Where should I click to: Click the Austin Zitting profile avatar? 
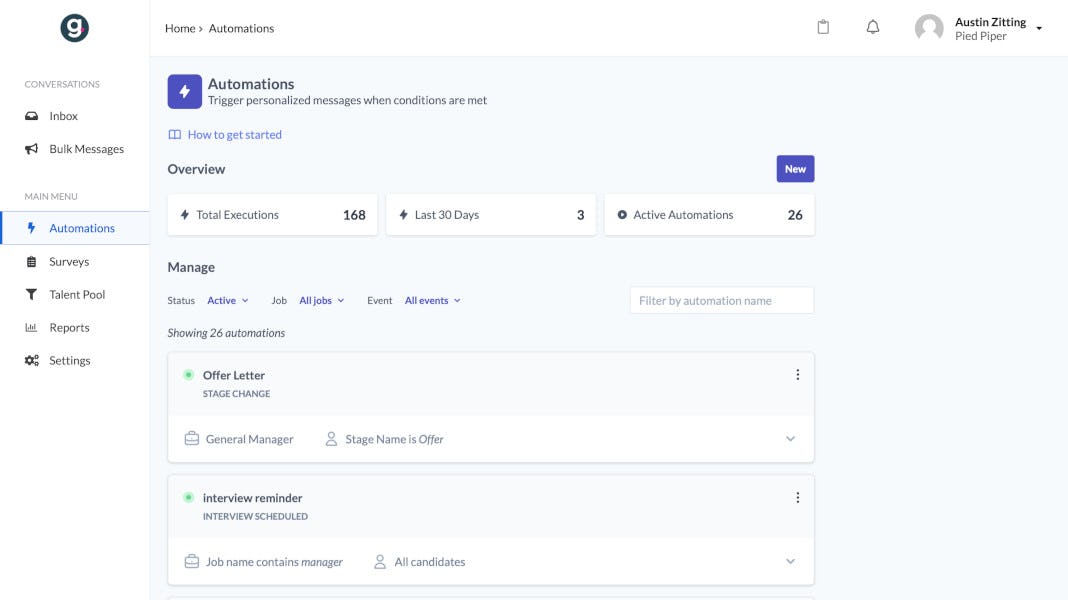pos(929,28)
